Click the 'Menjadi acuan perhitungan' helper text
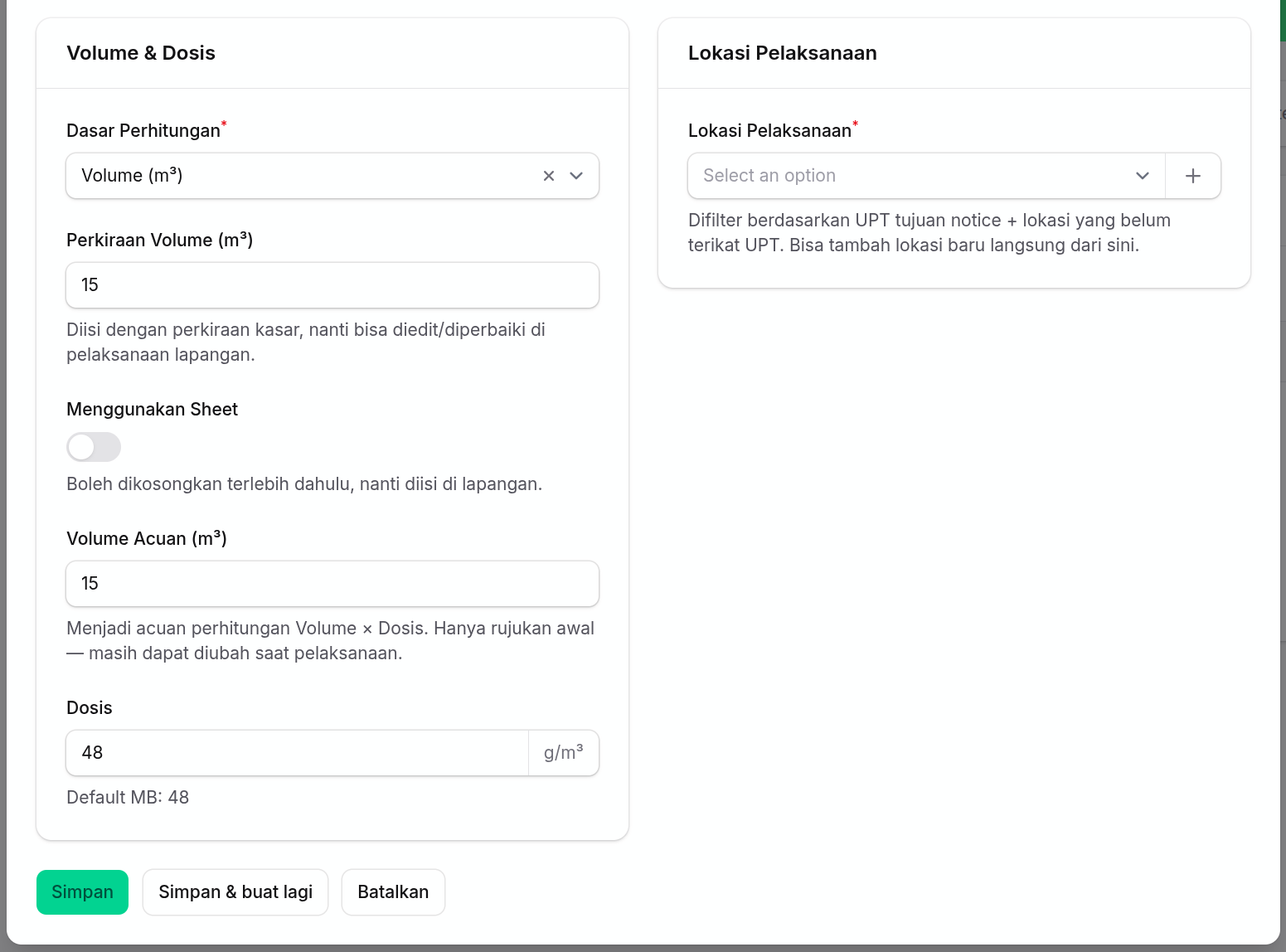Screen dimensions: 1286x952 tap(331, 641)
